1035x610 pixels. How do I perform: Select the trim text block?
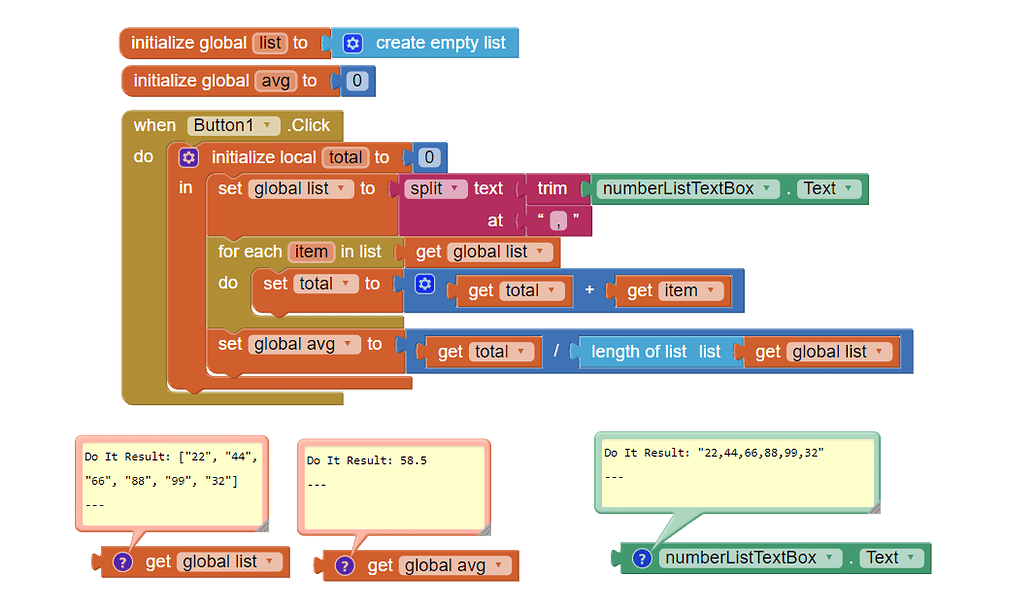pyautogui.click(x=552, y=188)
